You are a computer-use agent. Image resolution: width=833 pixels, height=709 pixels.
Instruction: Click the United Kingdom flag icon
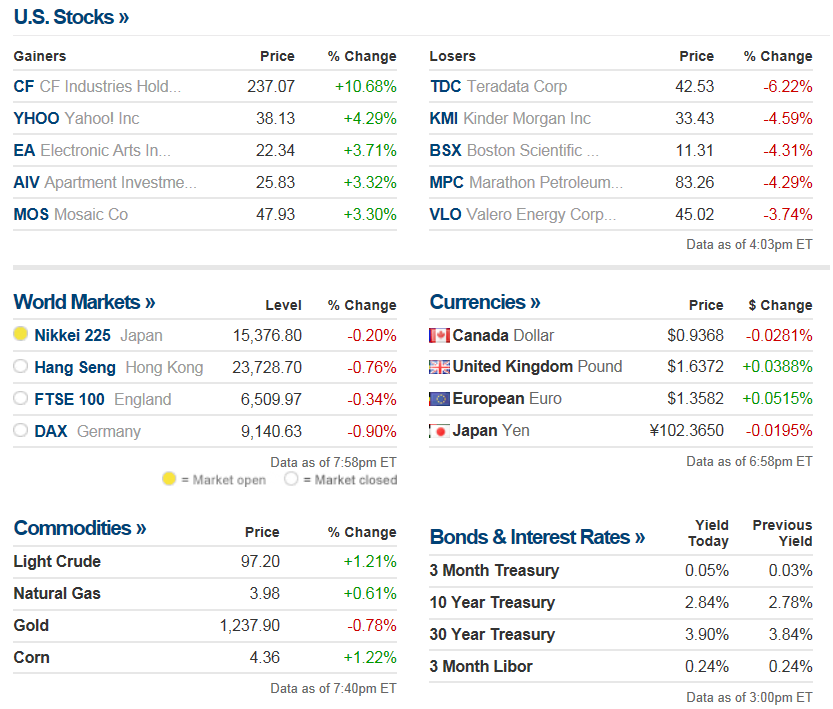[439, 367]
